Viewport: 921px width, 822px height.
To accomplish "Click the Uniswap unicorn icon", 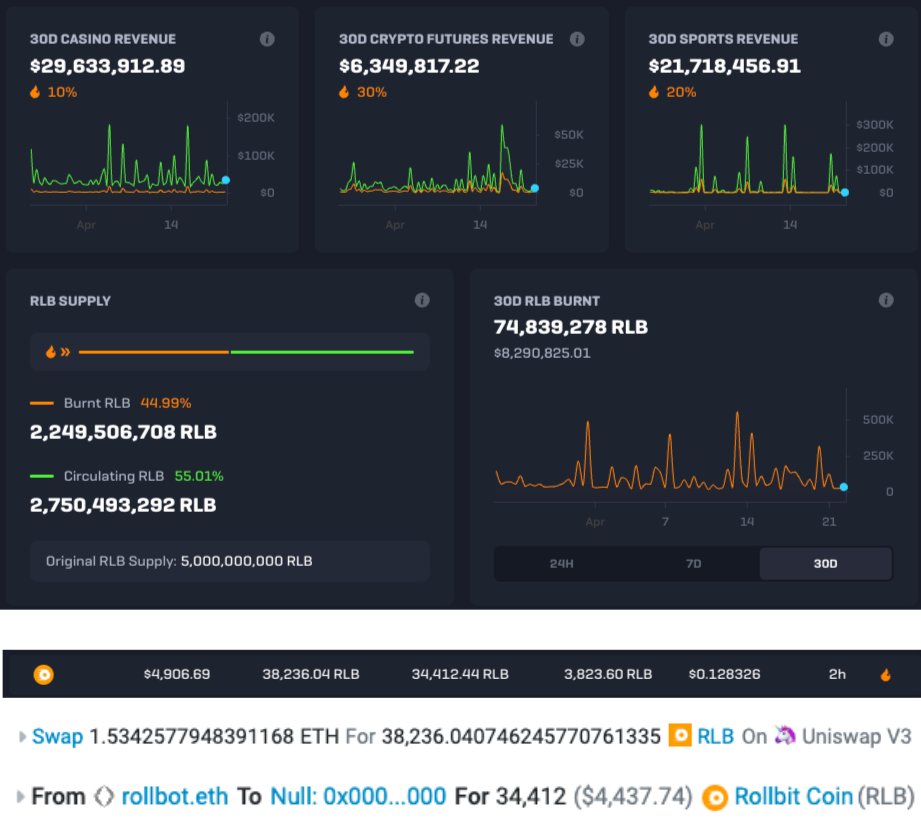I will coord(785,735).
